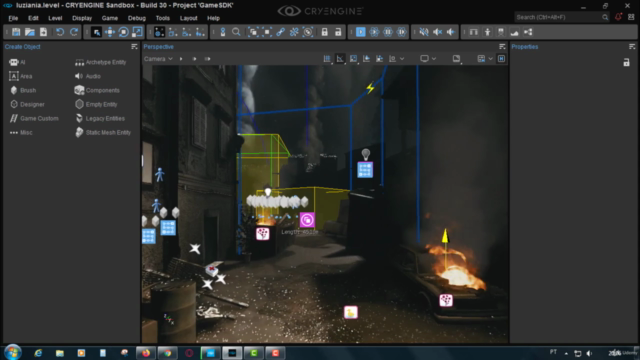Select Legacy Entities category

pos(100,118)
